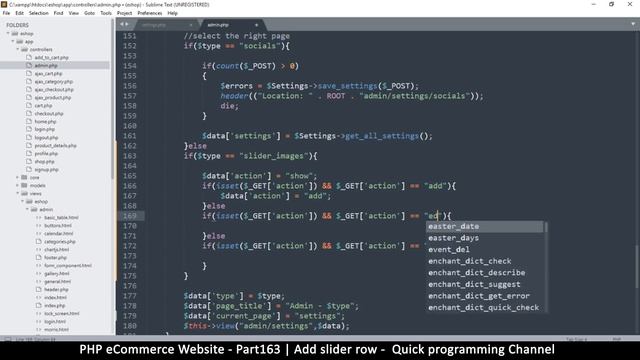Choose enchant_dict_describe from autocomplete list
This screenshot has width=640, height=360.
485,273
